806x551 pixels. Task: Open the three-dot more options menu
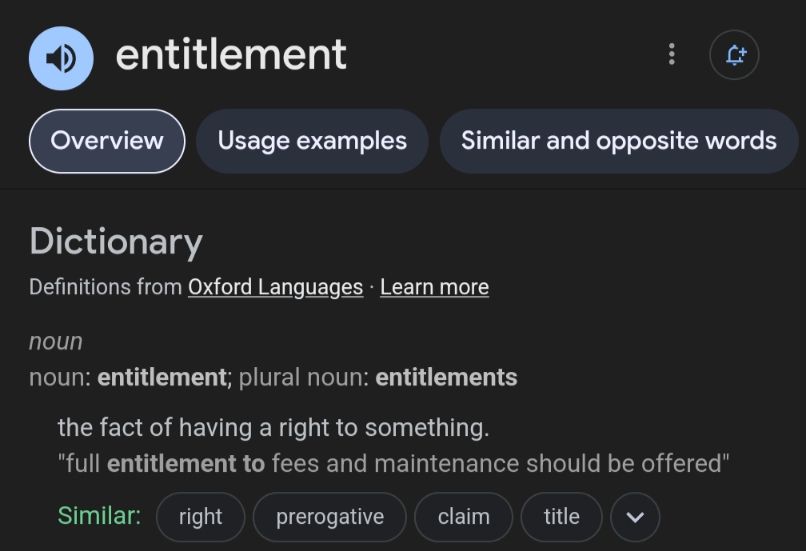coord(671,54)
